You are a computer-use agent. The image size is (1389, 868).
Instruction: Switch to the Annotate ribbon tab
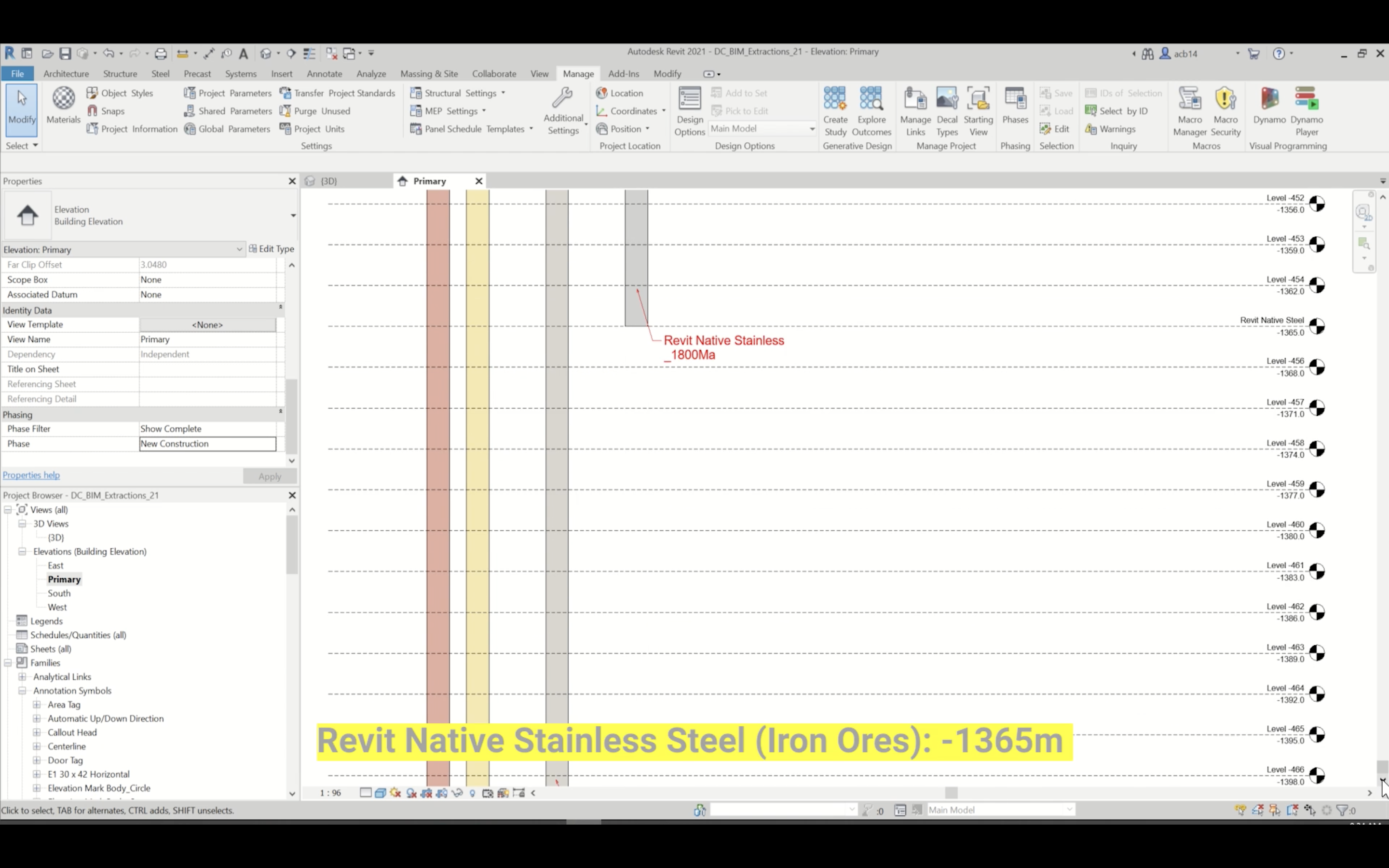pos(324,73)
